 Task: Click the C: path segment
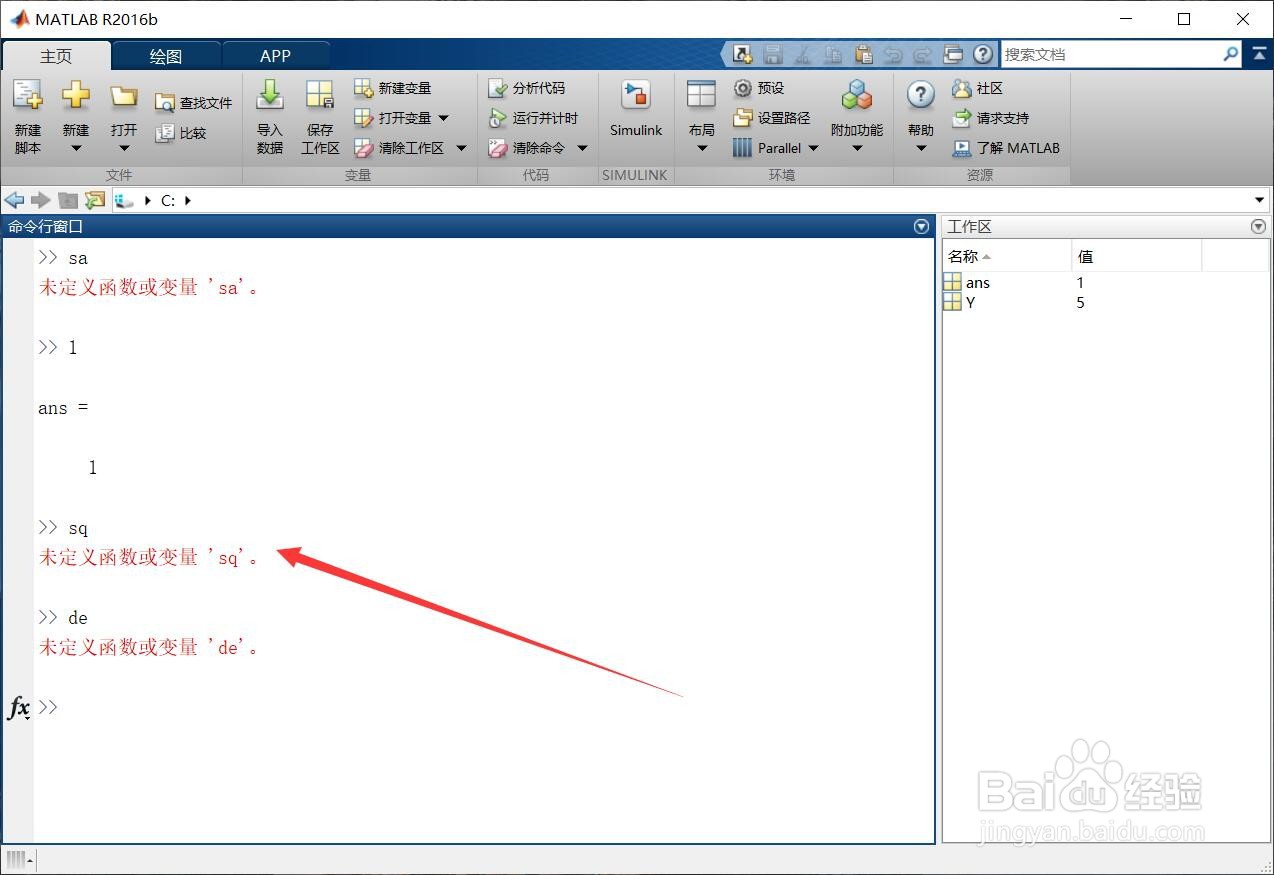point(168,200)
